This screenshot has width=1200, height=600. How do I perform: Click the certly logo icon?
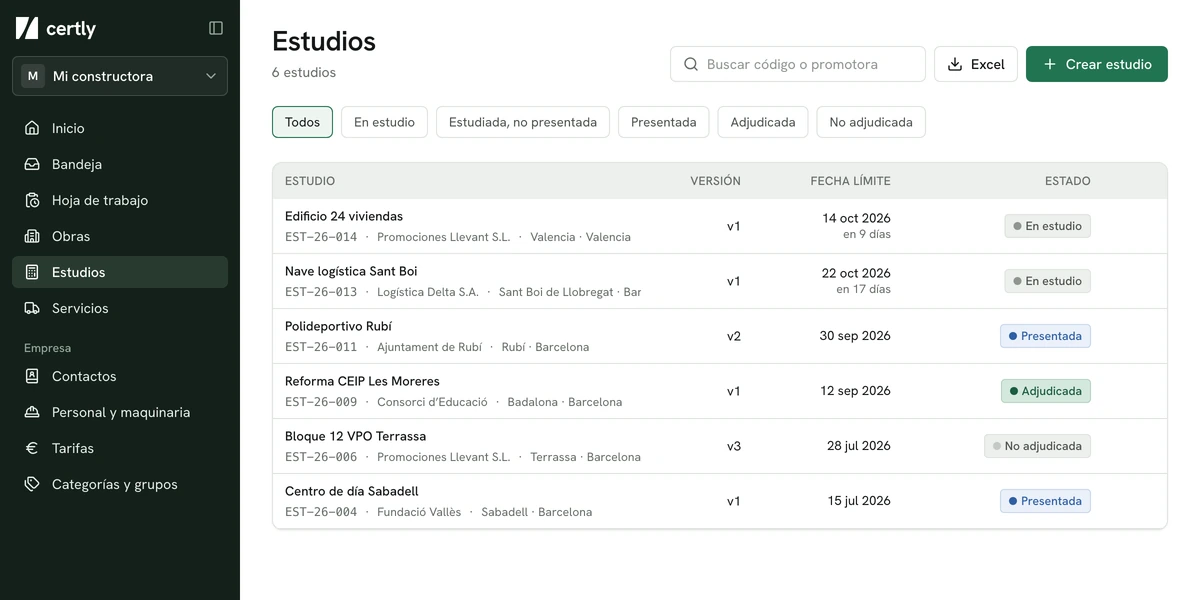point(27,28)
